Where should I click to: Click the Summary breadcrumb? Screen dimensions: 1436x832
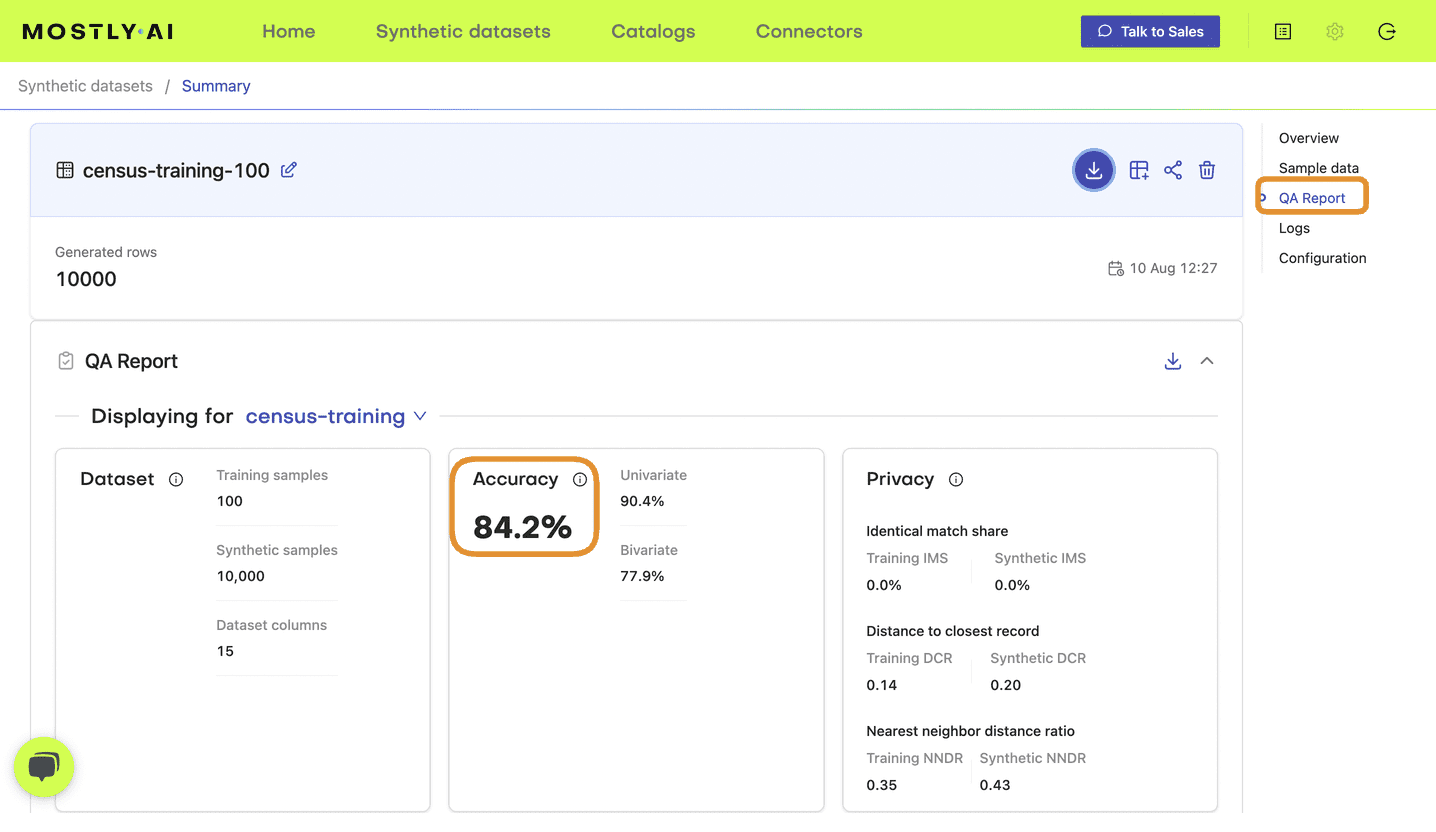tap(216, 86)
